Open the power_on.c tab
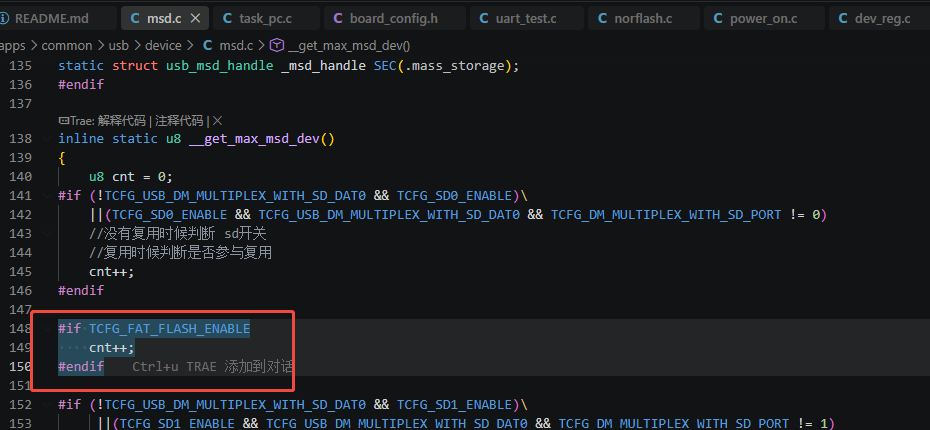The height and width of the screenshot is (430, 930). 763,18
